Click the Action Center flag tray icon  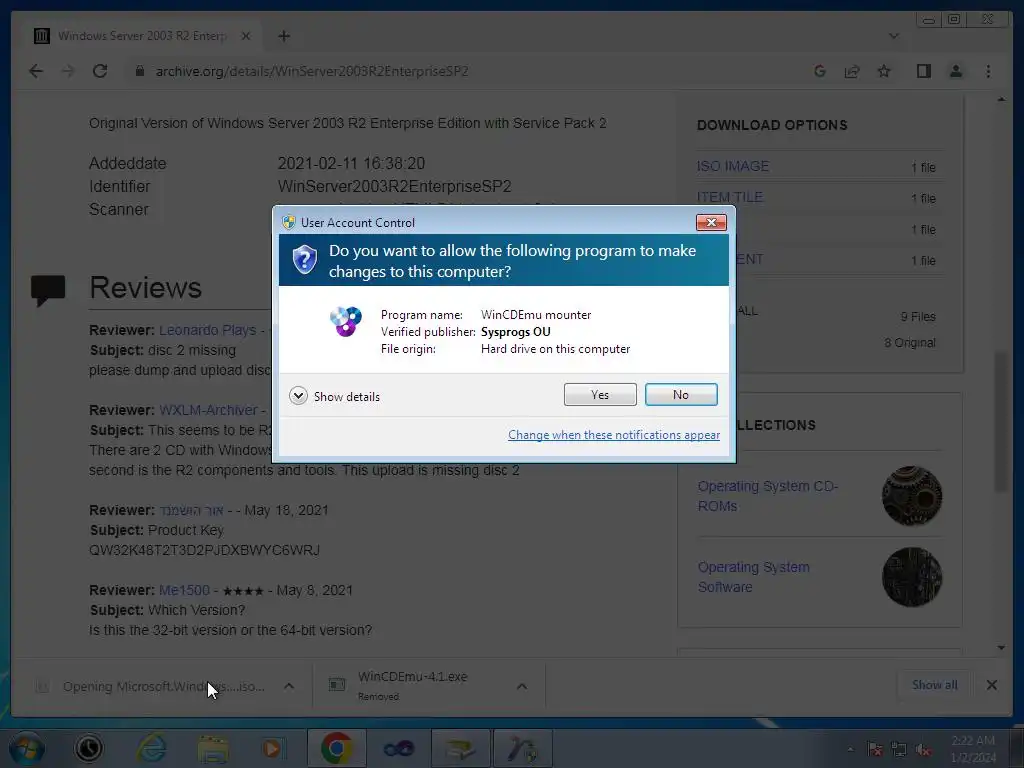(875, 750)
